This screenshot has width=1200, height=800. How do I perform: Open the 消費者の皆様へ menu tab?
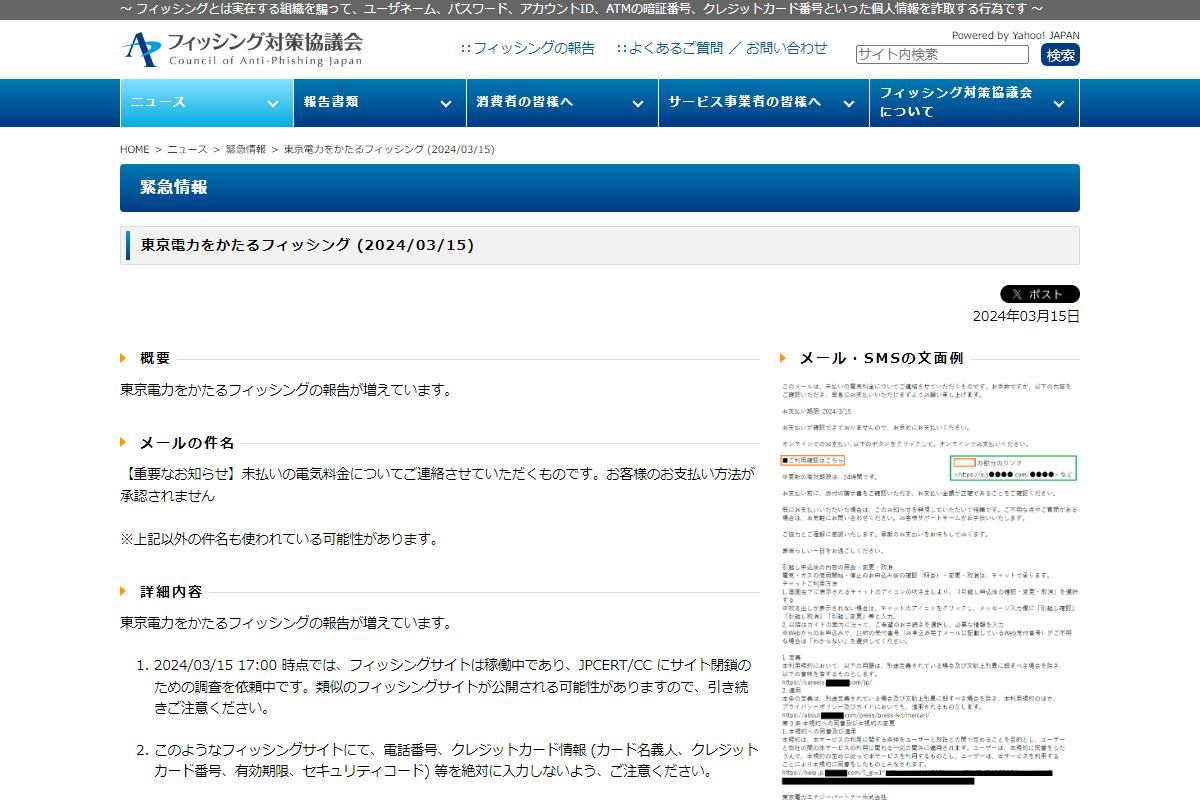[562, 103]
